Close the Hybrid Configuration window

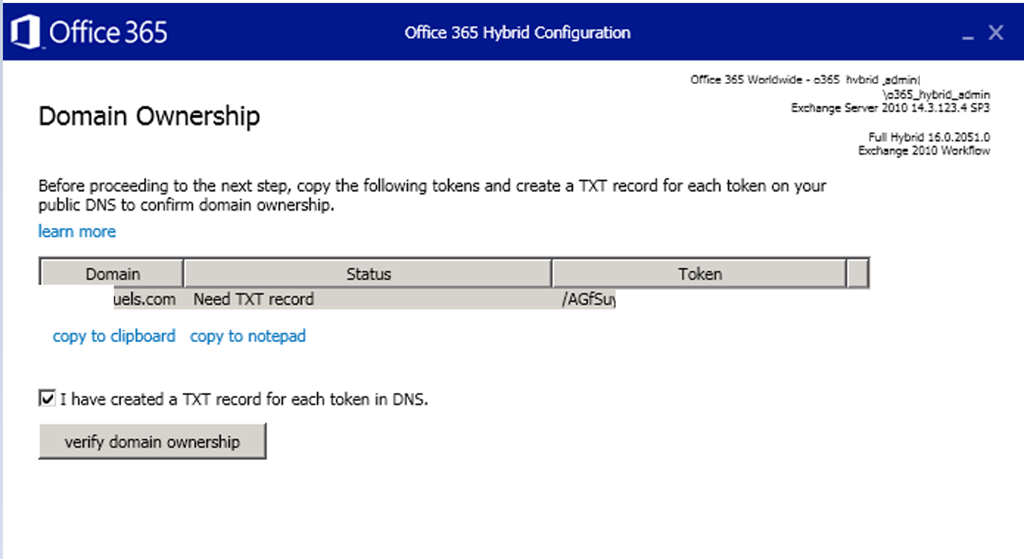(996, 33)
